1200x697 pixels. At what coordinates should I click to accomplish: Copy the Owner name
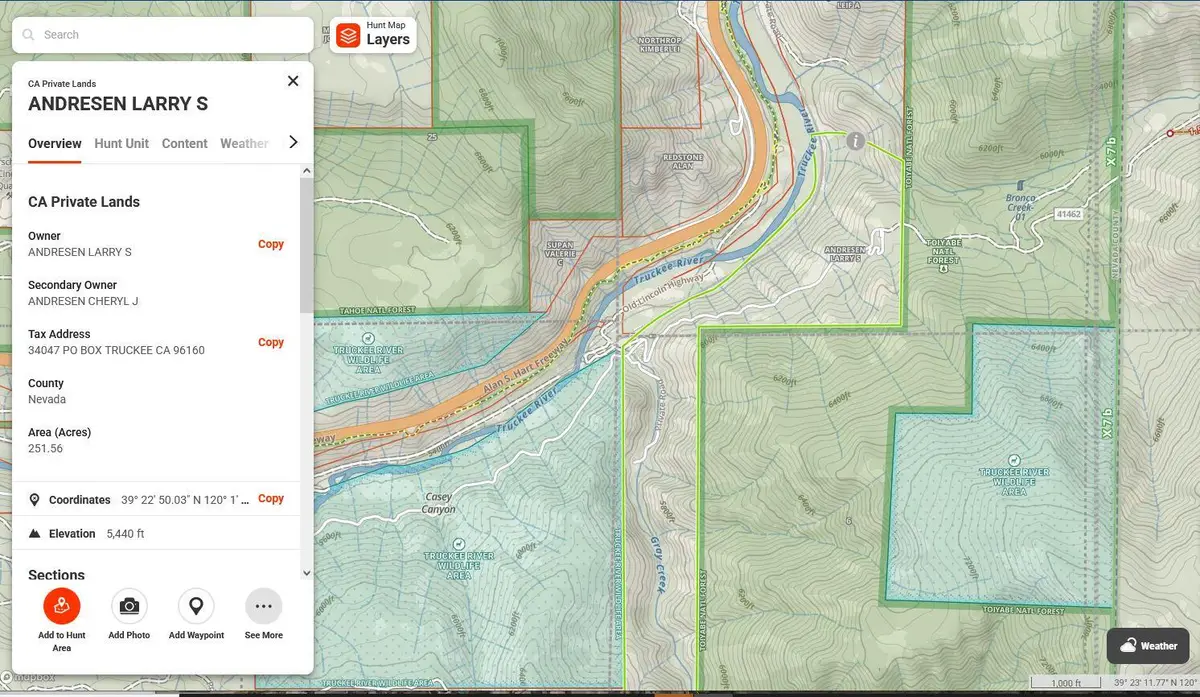click(x=271, y=244)
